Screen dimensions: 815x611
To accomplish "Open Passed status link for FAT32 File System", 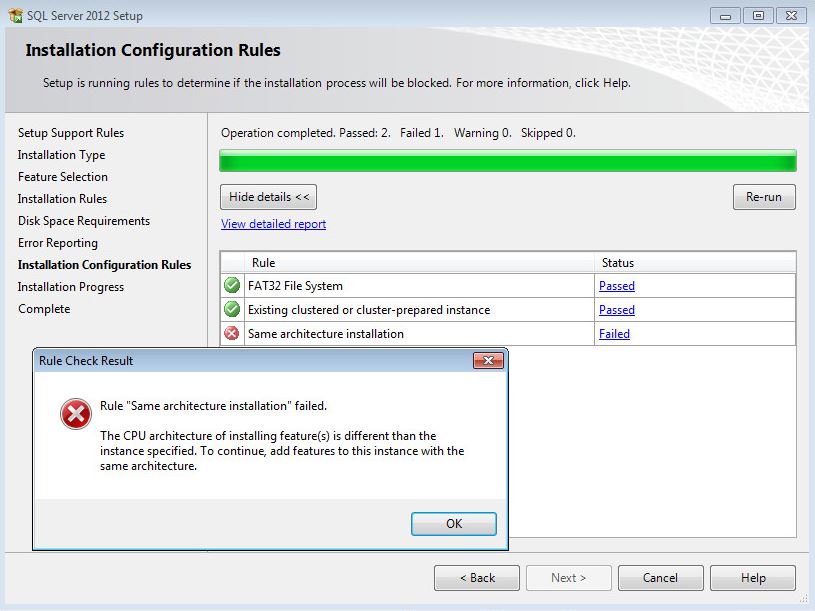I will 617,286.
